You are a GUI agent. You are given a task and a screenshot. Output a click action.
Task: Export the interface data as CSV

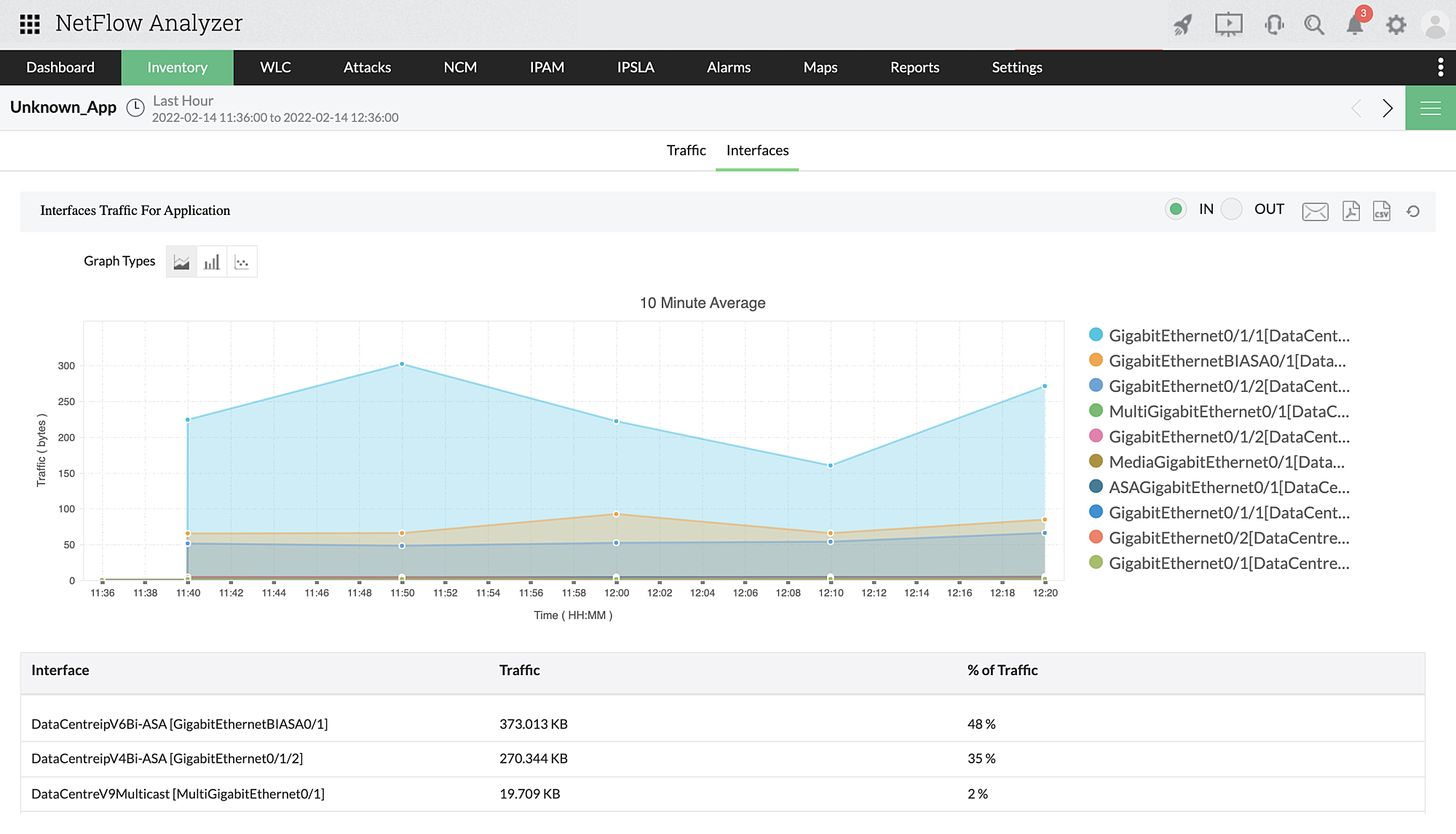pyautogui.click(x=1382, y=211)
